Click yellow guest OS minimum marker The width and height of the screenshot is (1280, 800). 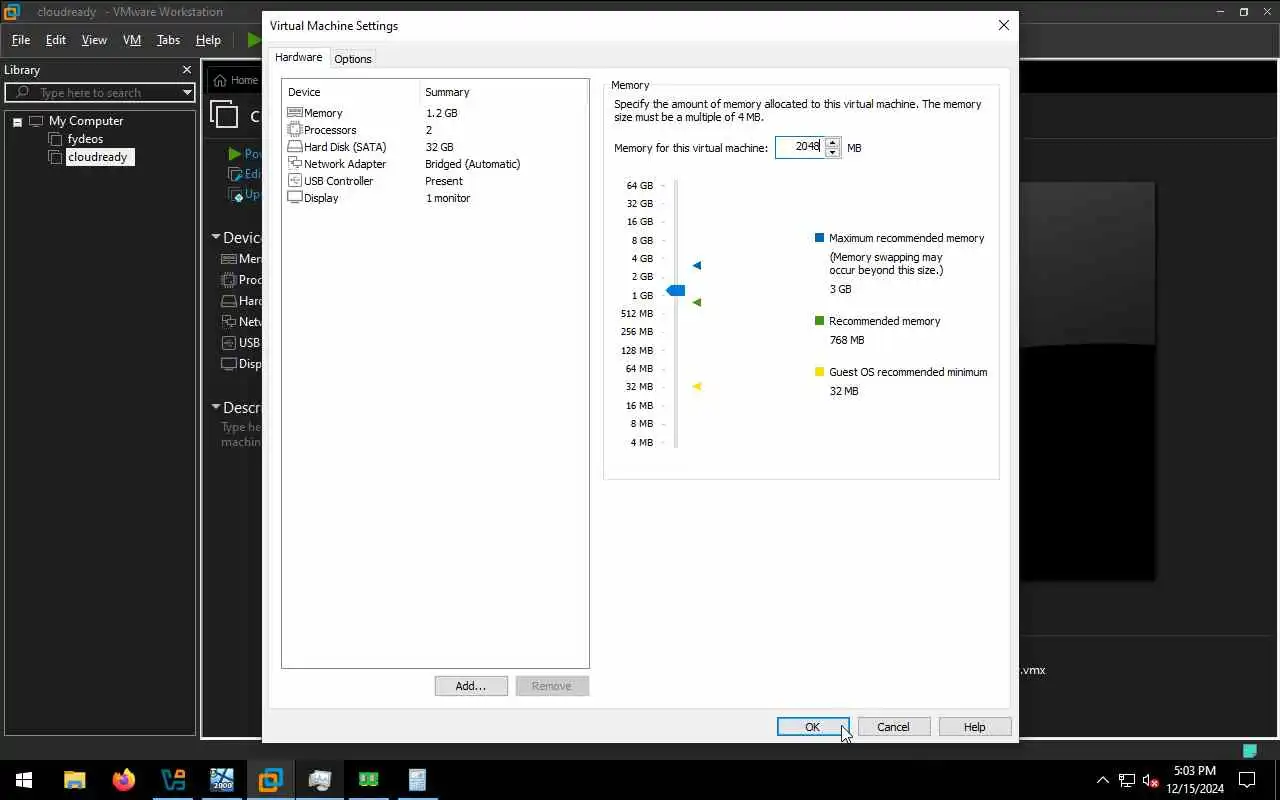697,386
